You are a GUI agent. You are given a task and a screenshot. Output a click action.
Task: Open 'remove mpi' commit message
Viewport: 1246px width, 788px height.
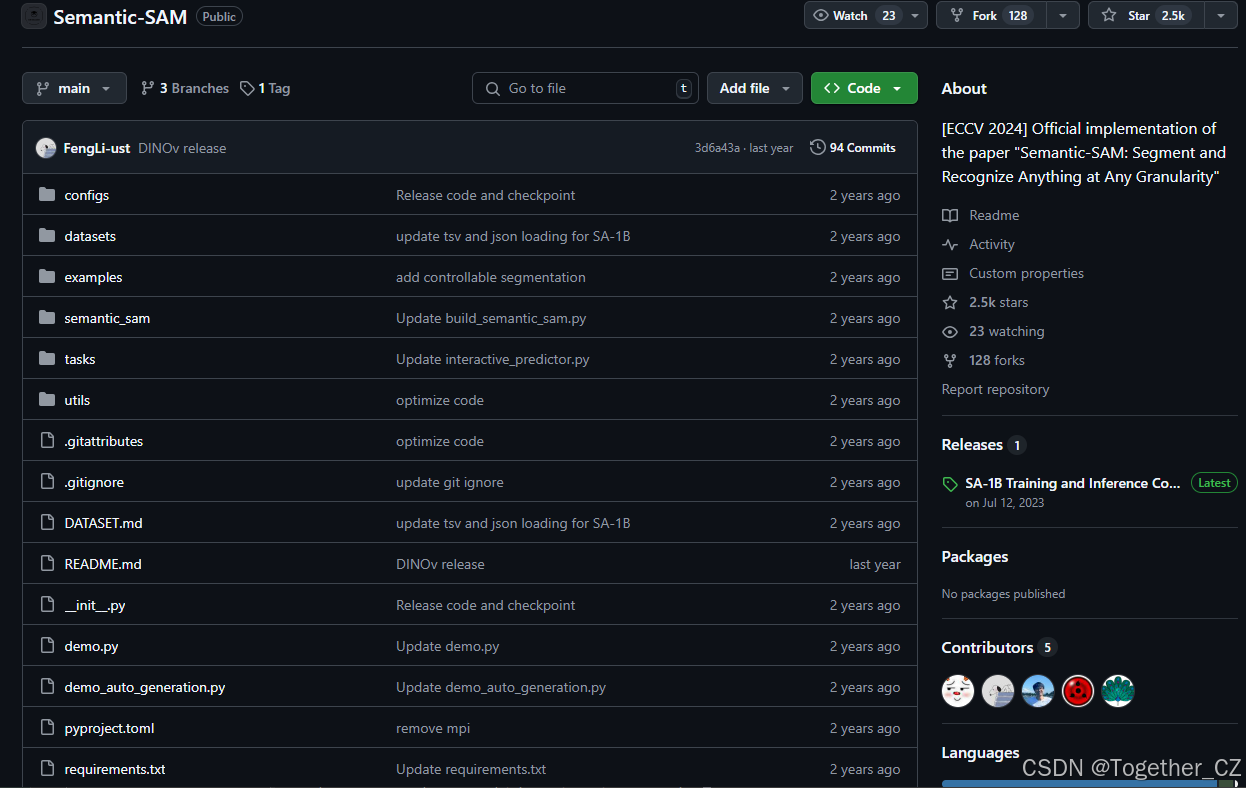433,728
